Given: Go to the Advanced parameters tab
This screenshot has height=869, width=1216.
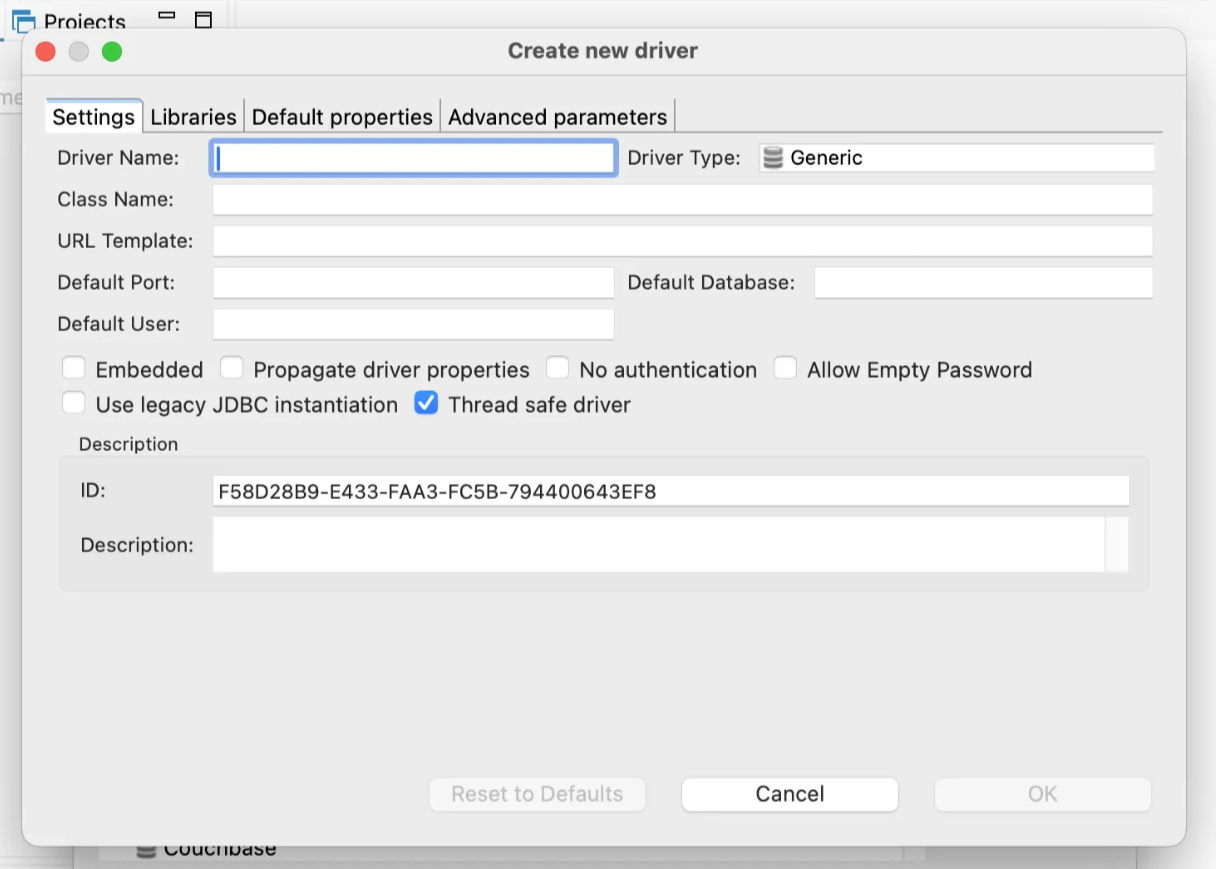Looking at the screenshot, I should (x=557, y=117).
